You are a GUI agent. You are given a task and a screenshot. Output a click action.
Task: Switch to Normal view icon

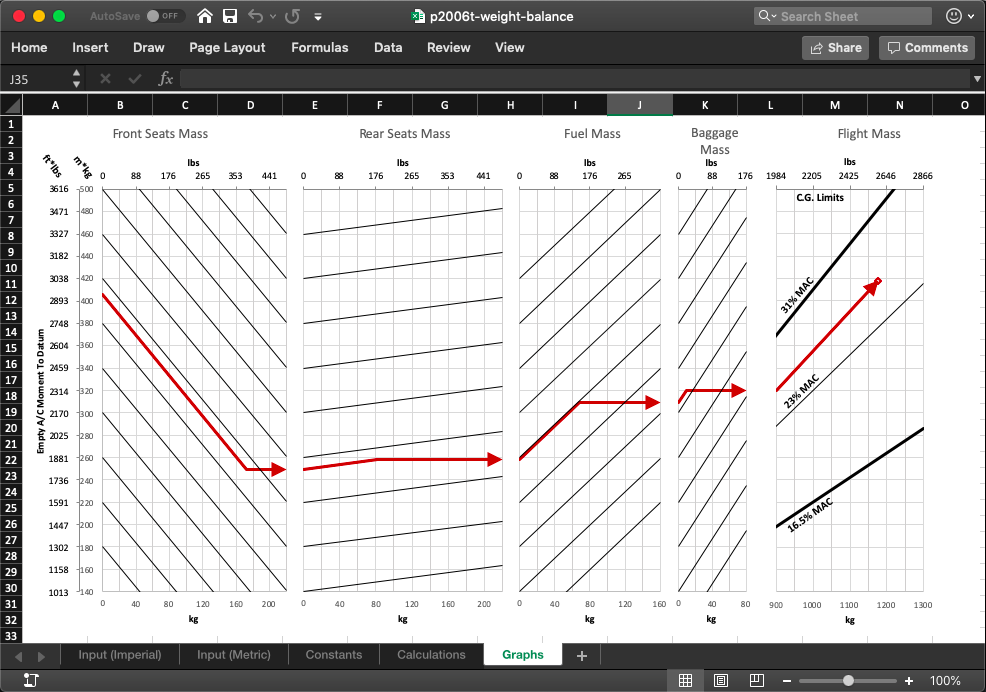click(x=685, y=680)
